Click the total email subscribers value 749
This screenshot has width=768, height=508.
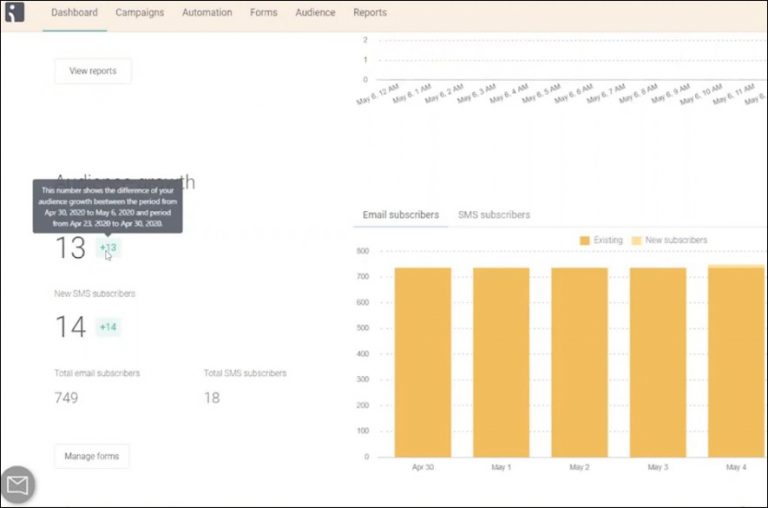(x=66, y=398)
